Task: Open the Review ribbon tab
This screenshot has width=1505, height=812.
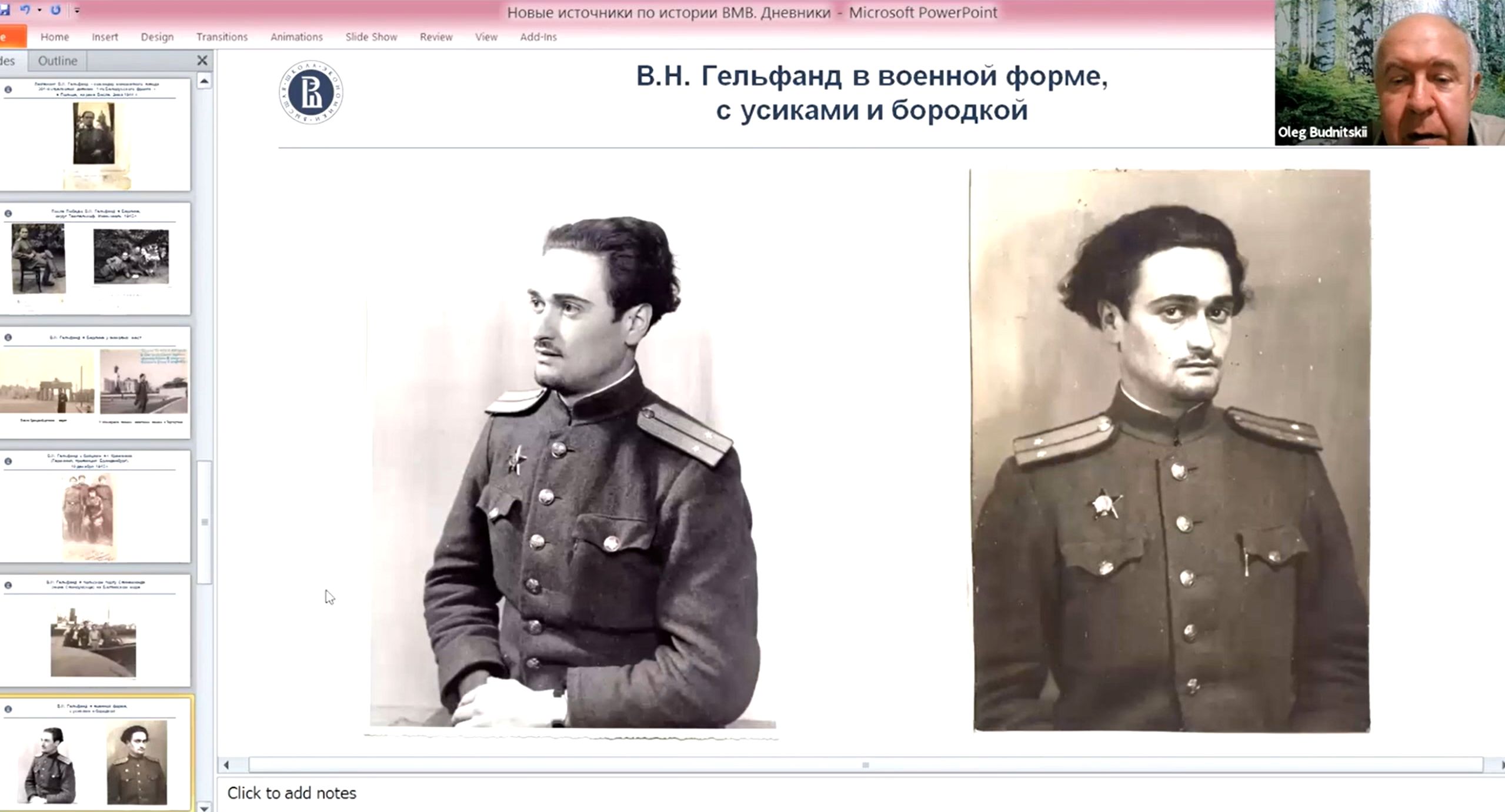Action: click(x=436, y=37)
